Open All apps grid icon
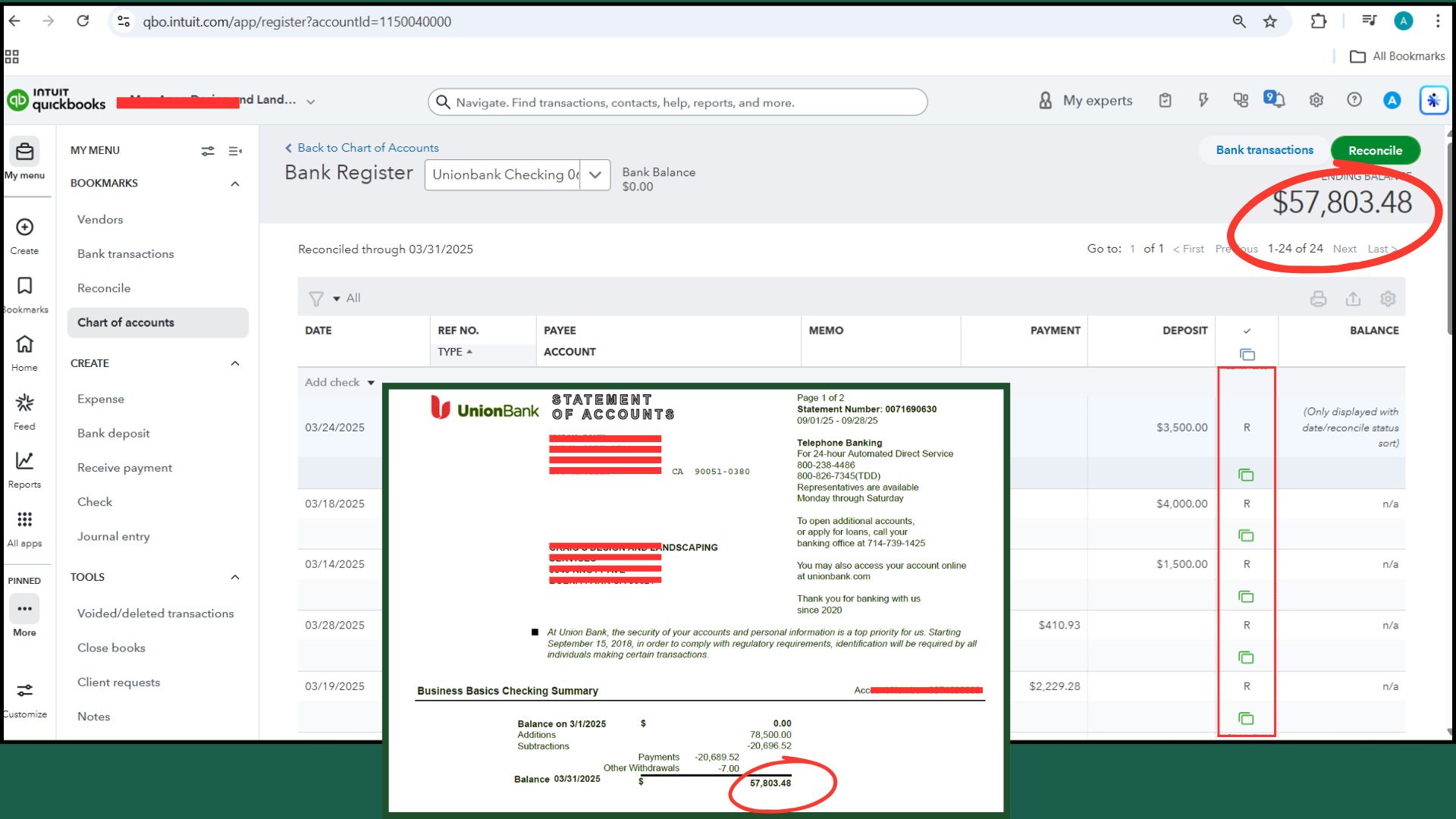This screenshot has width=1456, height=819. (24, 519)
